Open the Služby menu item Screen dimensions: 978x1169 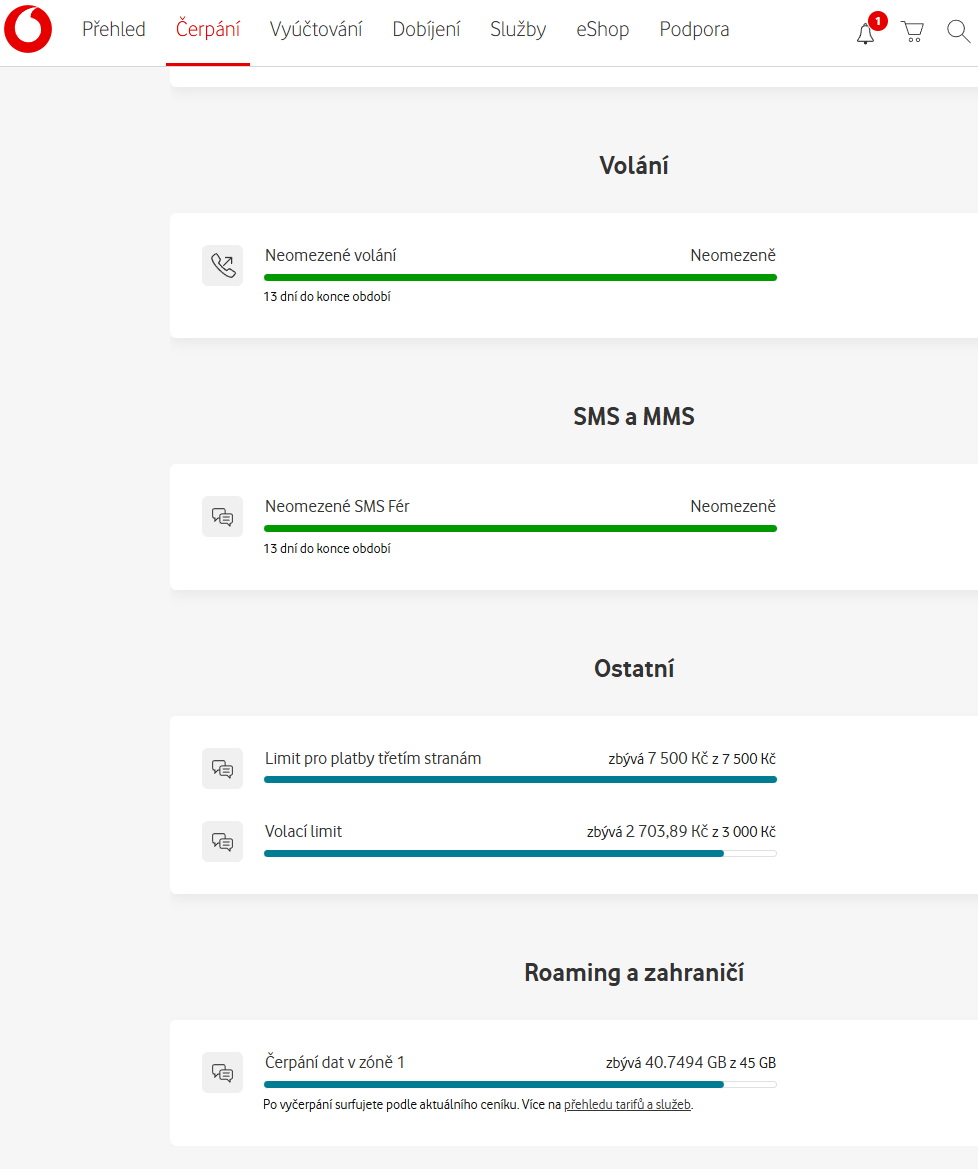[x=518, y=30]
